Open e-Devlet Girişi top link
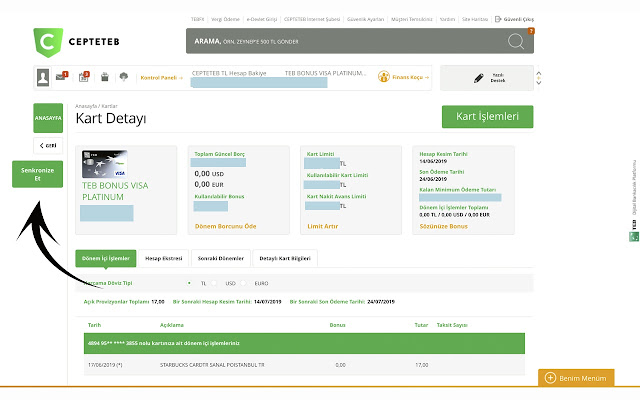 click(x=262, y=19)
